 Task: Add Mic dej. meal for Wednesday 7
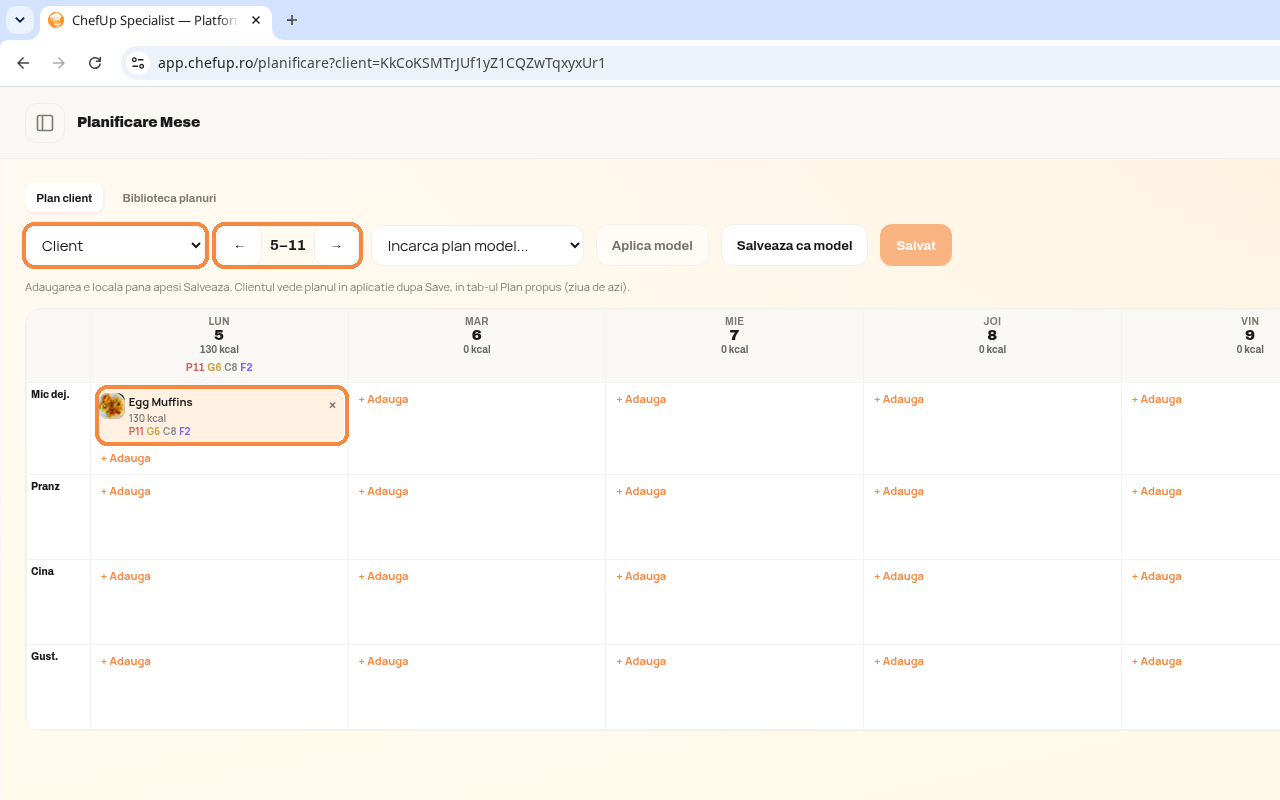coord(641,399)
